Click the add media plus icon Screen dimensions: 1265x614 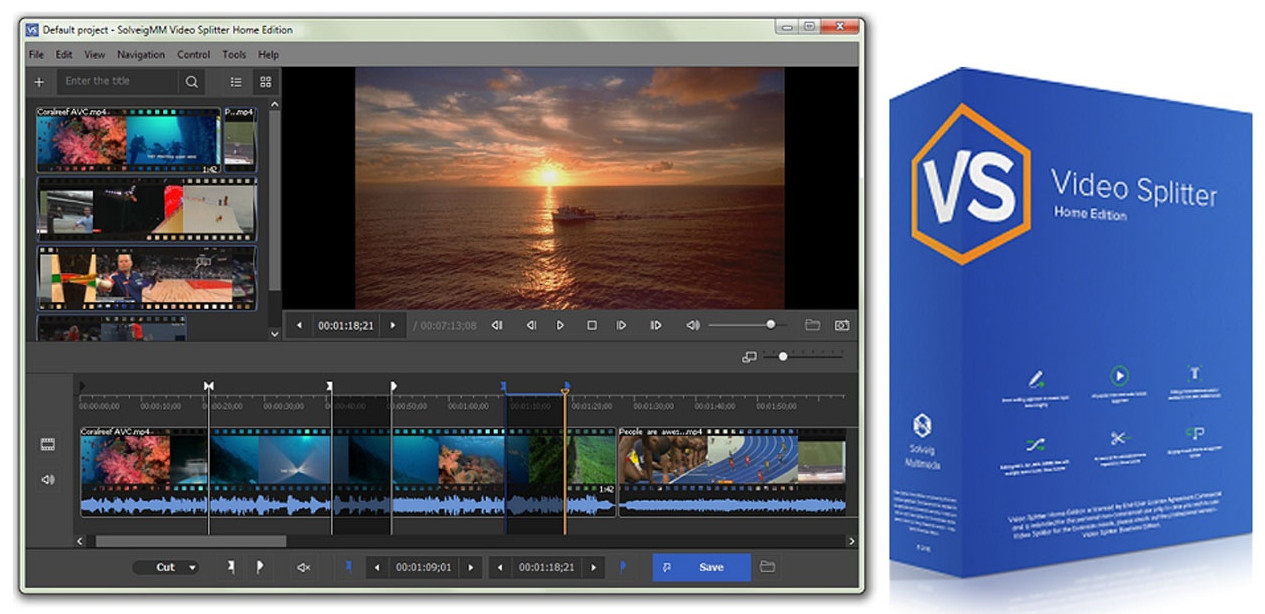39,82
